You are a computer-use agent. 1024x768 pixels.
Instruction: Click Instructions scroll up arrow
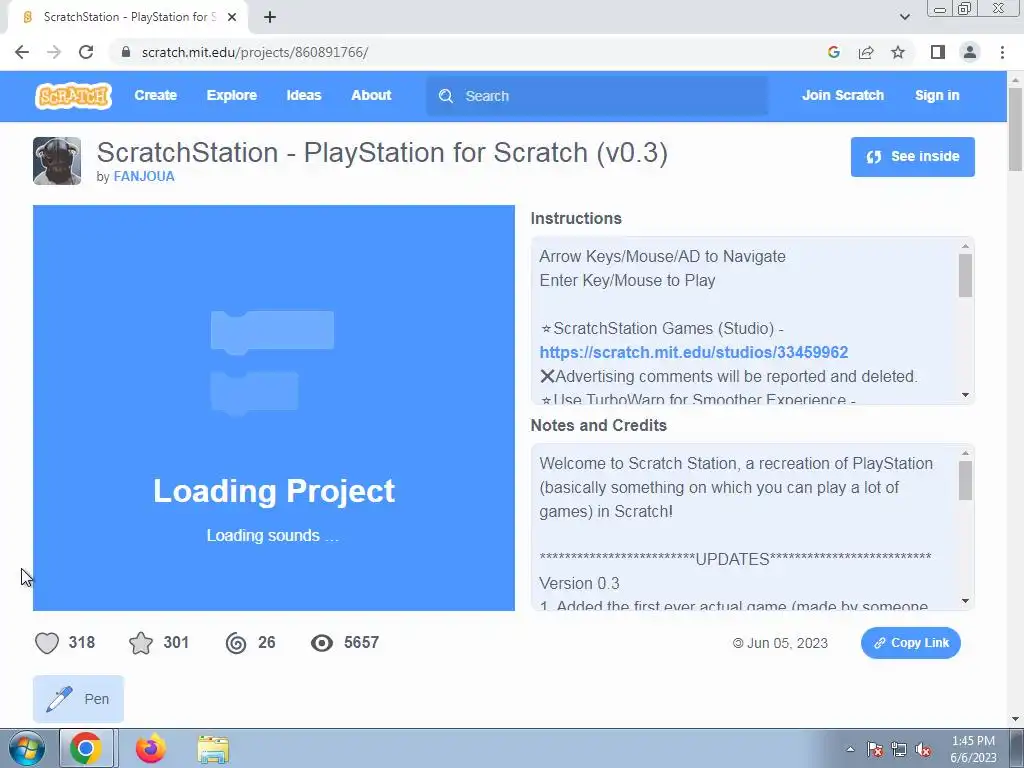[x=965, y=246]
